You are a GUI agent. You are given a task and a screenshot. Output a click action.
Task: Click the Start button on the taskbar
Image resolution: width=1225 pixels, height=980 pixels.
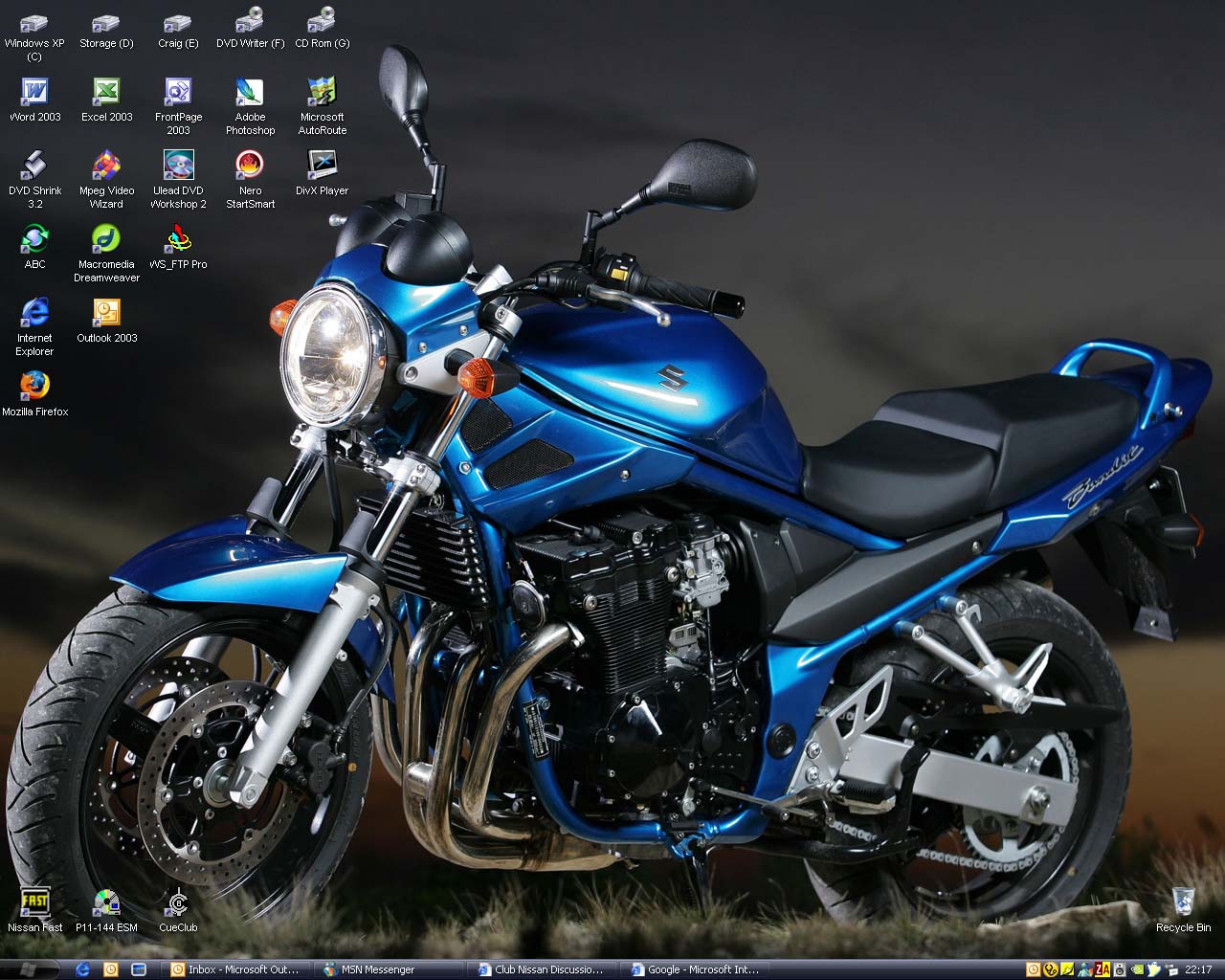tap(31, 969)
